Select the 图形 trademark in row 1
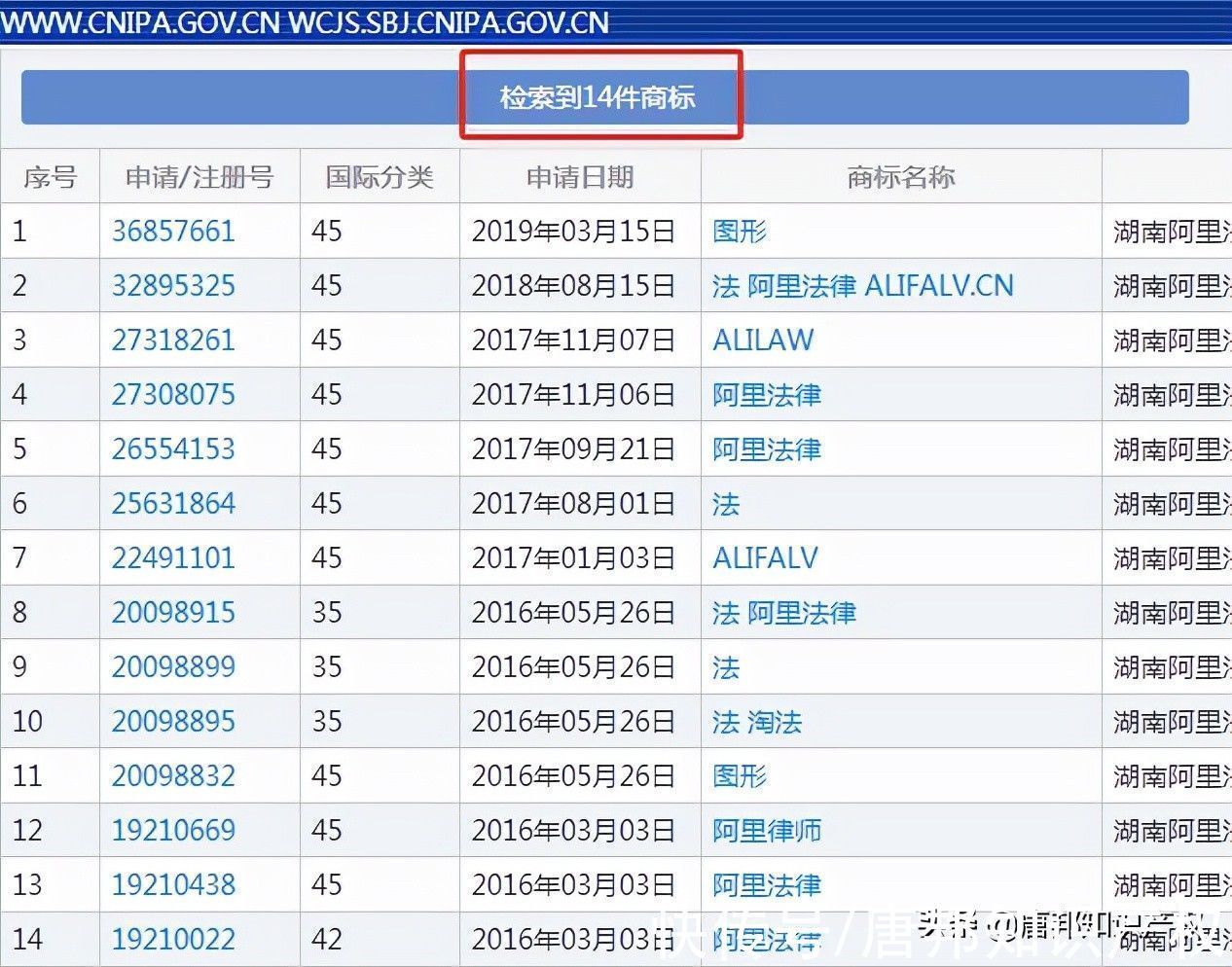The height and width of the screenshot is (967, 1232). pyautogui.click(x=739, y=232)
